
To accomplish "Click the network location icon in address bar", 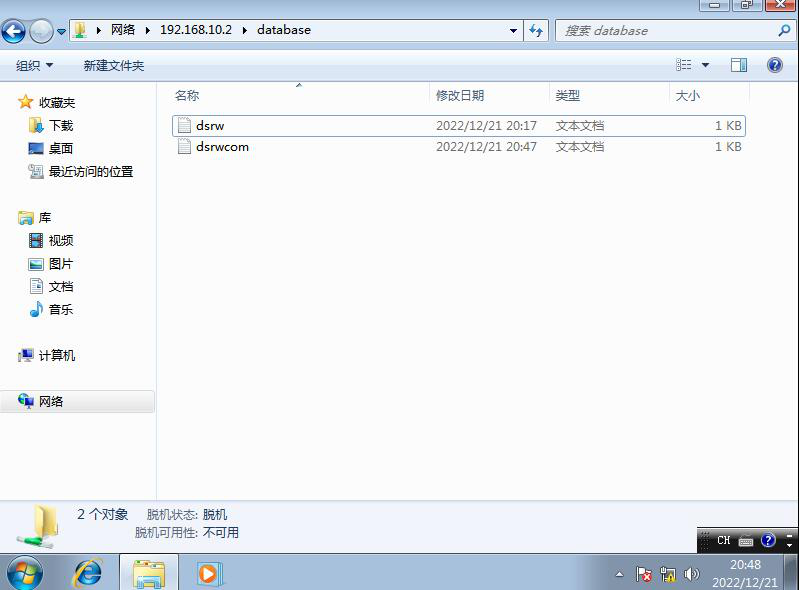I will pyautogui.click(x=80, y=30).
